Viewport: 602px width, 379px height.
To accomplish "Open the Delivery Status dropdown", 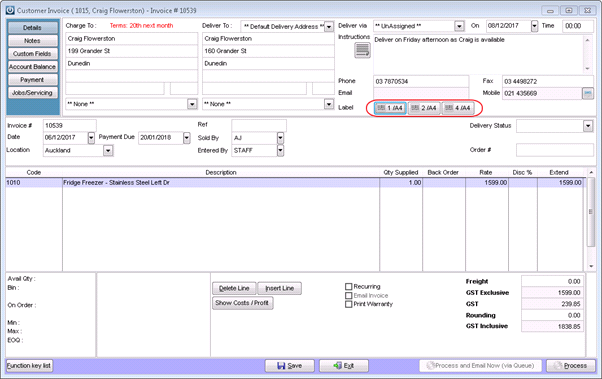I will coord(588,126).
